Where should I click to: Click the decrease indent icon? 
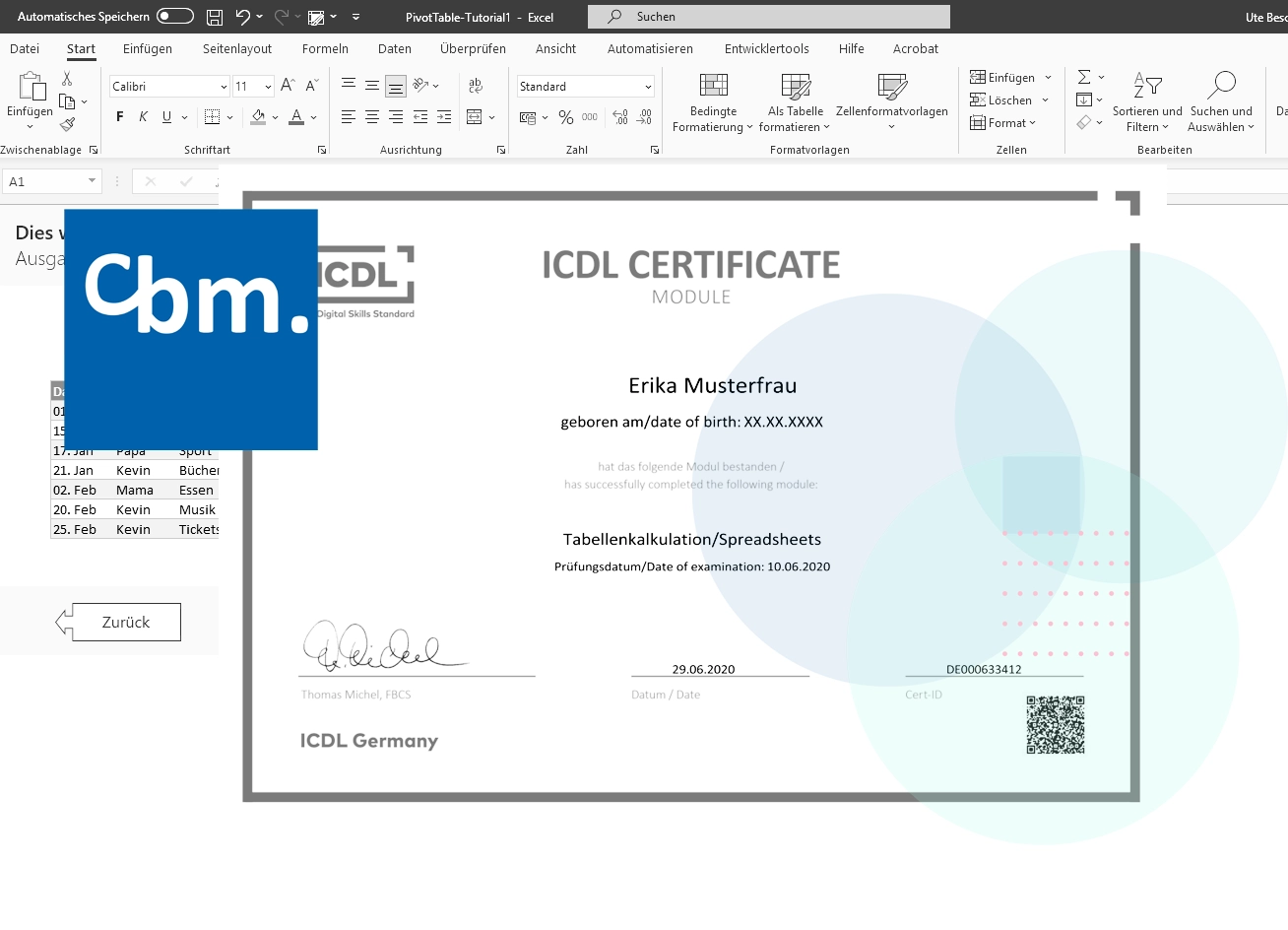420,117
